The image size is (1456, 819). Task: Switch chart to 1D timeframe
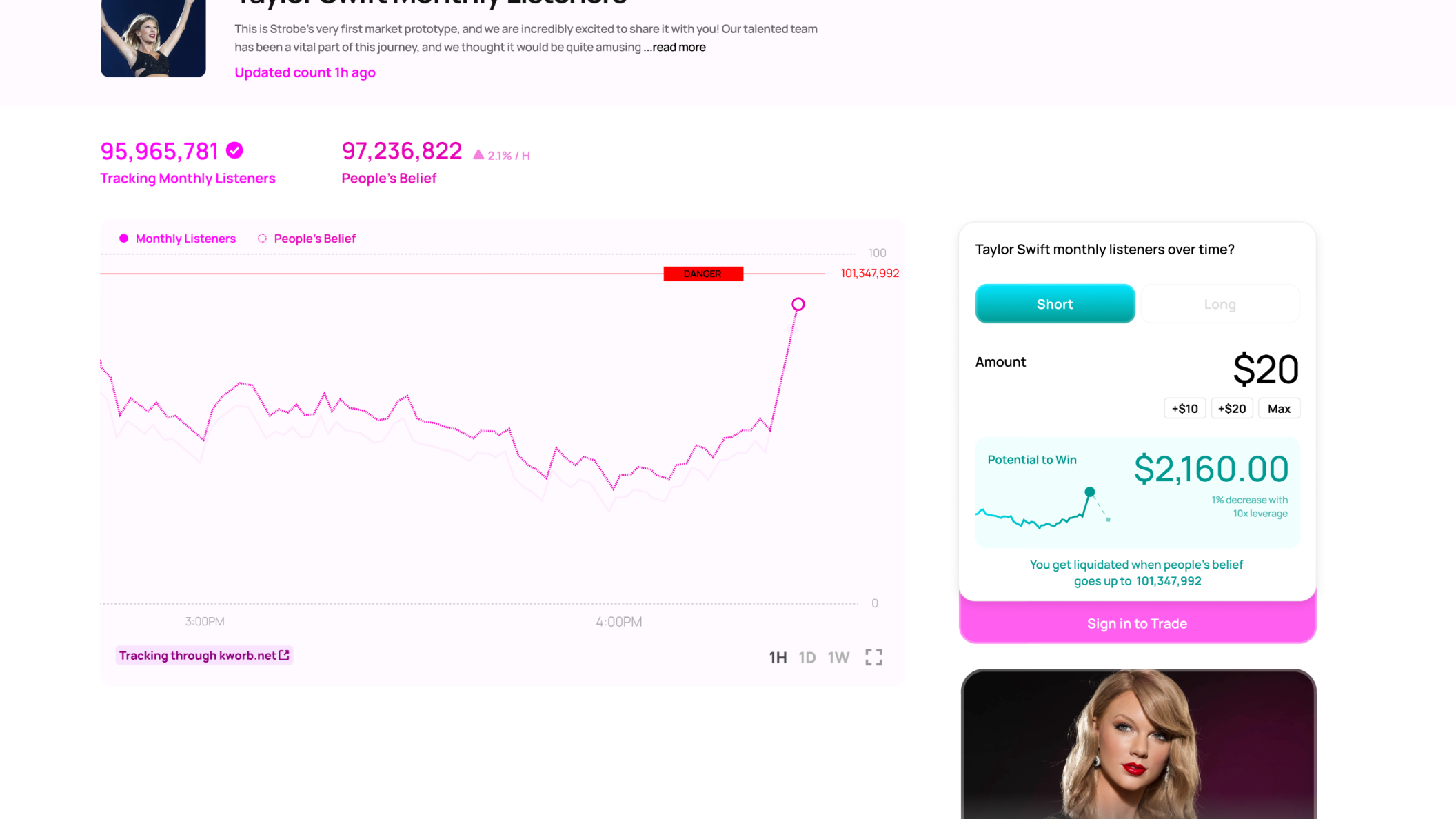click(807, 658)
